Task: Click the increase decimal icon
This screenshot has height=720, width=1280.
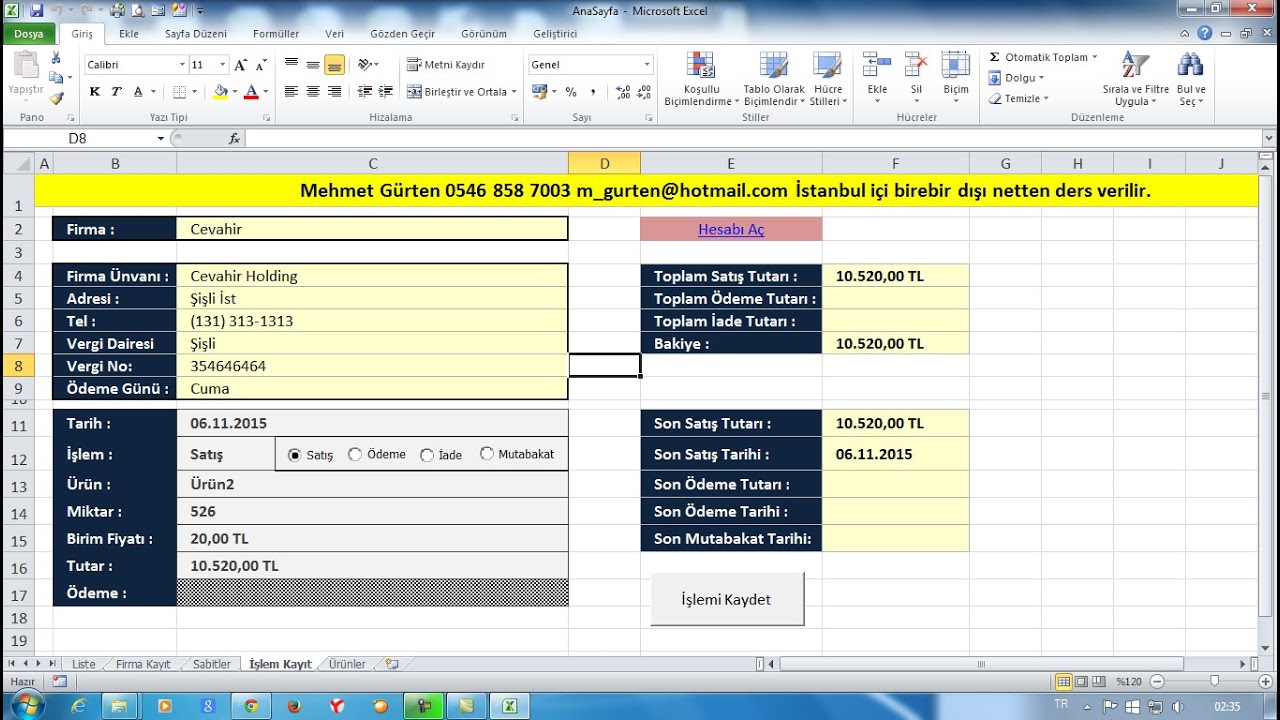Action: (x=622, y=91)
